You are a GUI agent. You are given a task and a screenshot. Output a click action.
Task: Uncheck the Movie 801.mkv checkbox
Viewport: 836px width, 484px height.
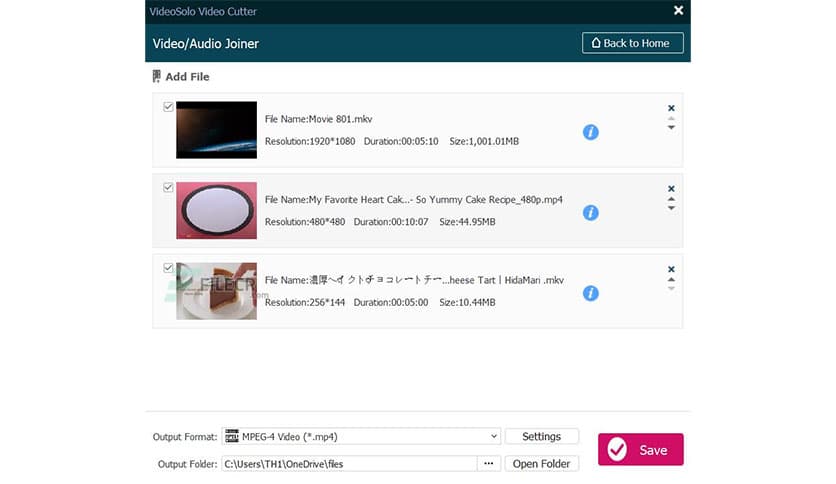(x=168, y=107)
